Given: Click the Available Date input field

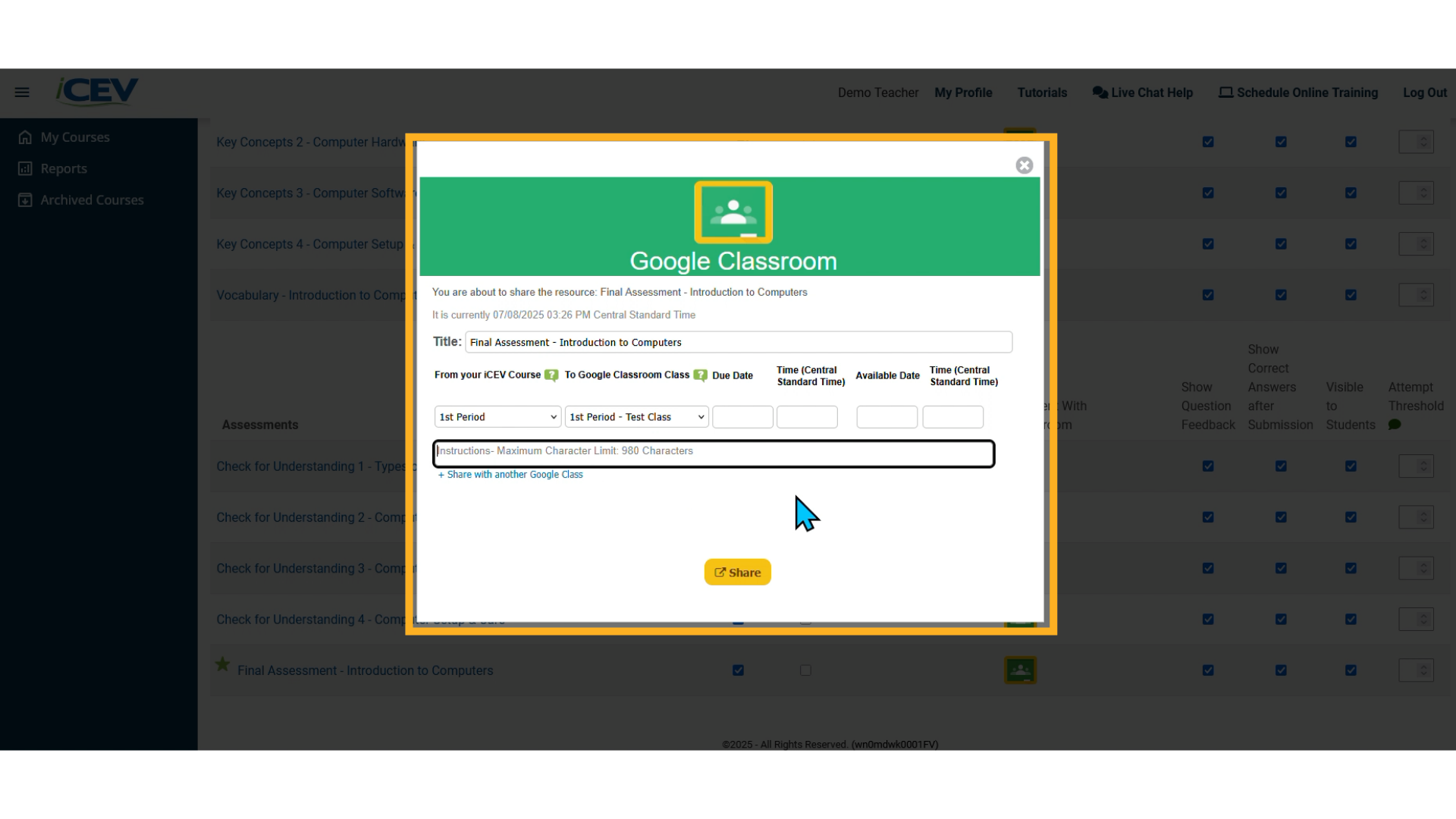Looking at the screenshot, I should 886,417.
